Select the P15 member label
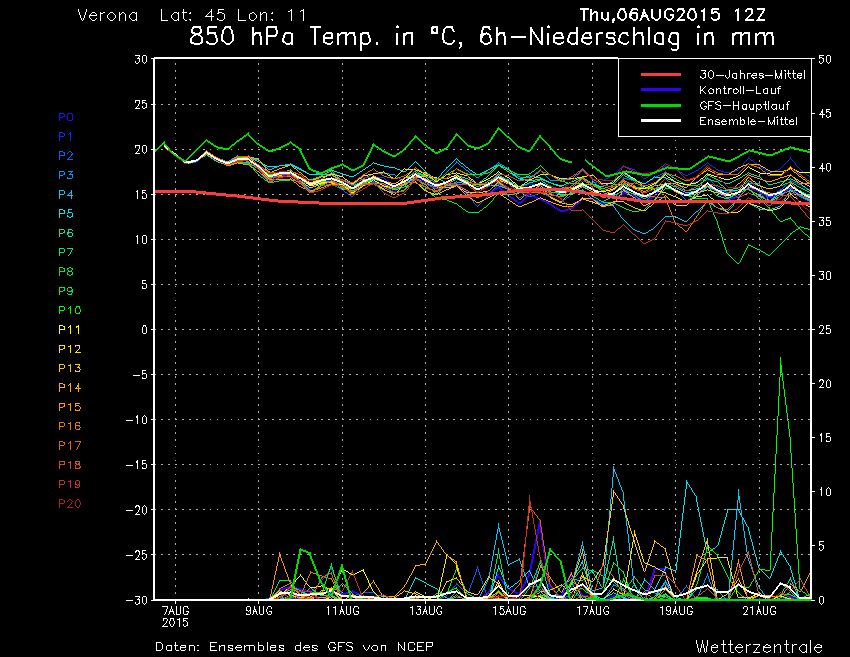Screen dimensions: 850x657 tap(69, 407)
